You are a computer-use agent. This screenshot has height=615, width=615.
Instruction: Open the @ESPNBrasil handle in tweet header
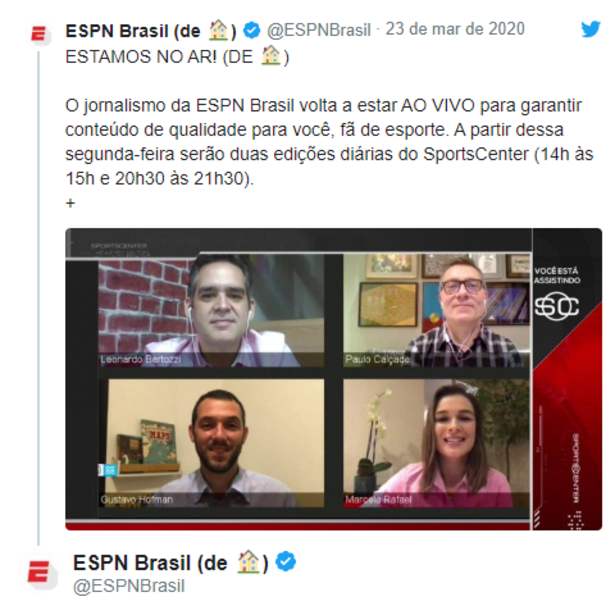(x=318, y=30)
